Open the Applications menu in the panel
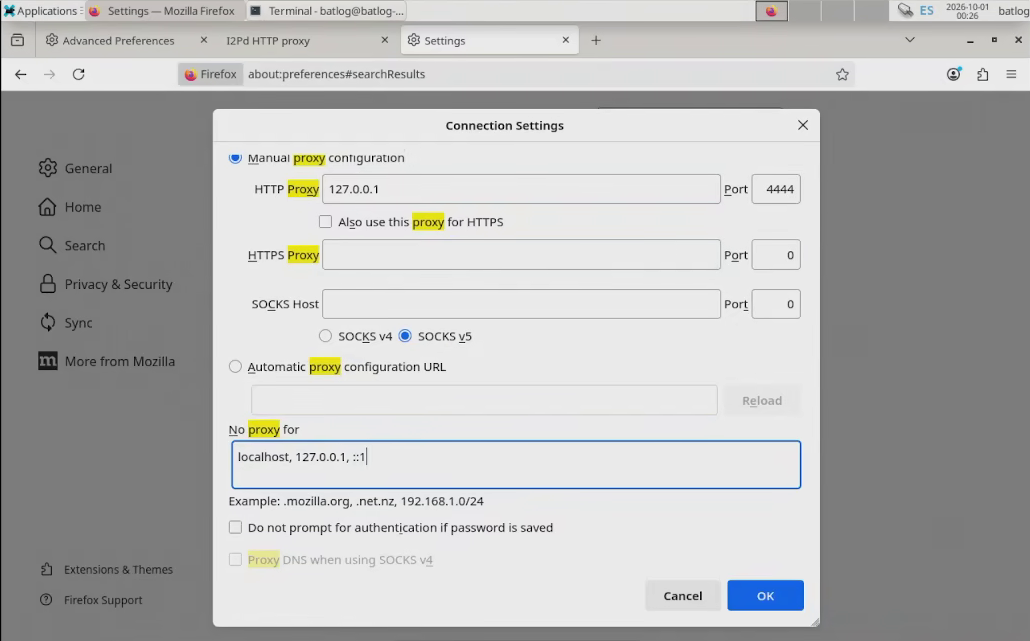 [x=41, y=11]
